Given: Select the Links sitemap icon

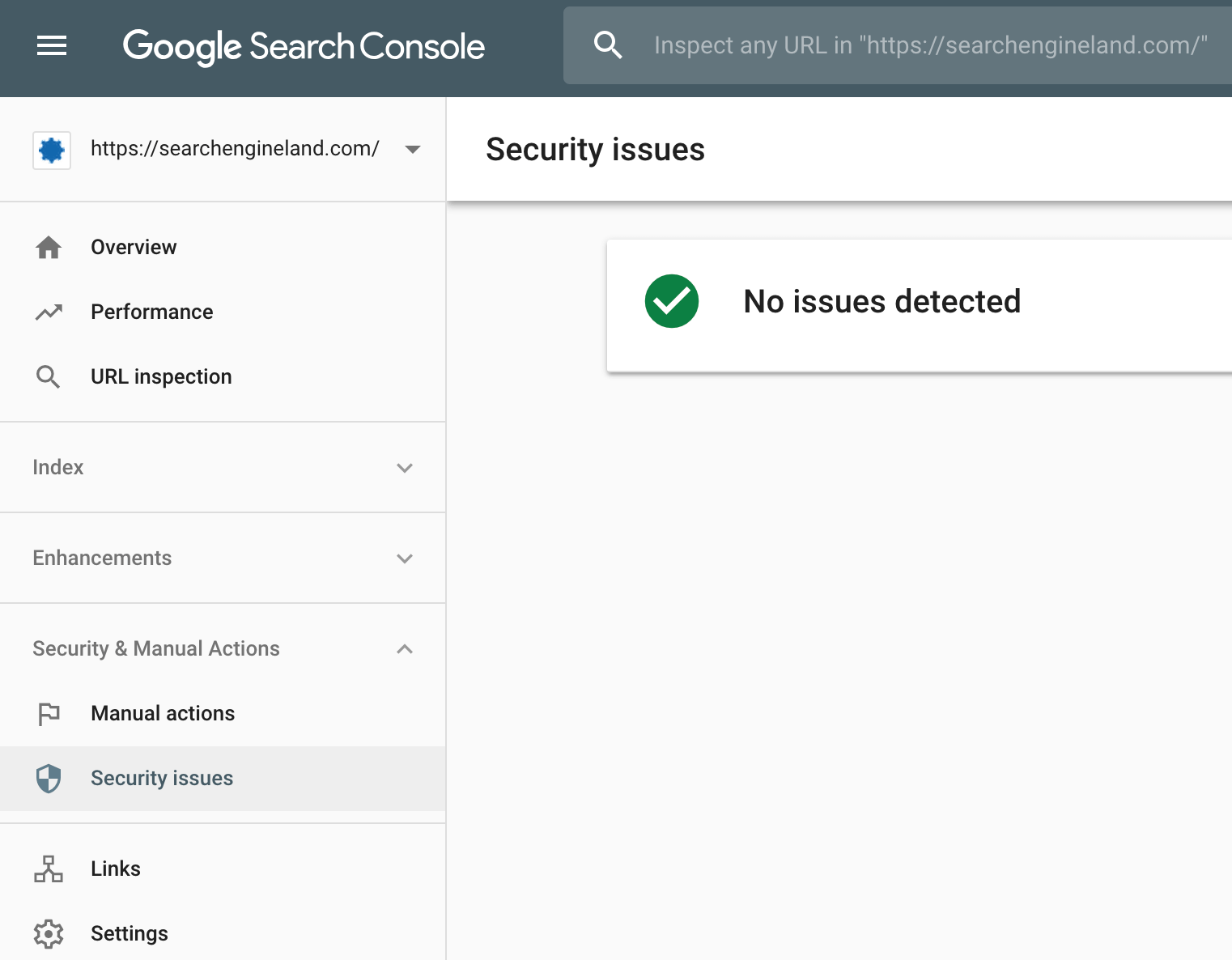Looking at the screenshot, I should click(49, 869).
